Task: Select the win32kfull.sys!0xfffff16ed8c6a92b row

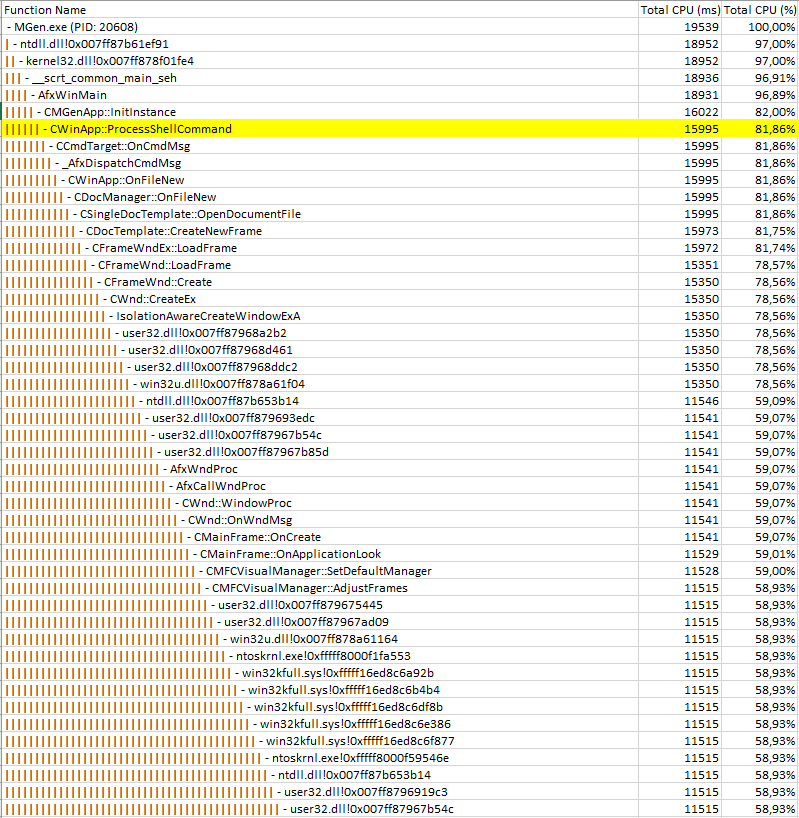Action: click(400, 673)
